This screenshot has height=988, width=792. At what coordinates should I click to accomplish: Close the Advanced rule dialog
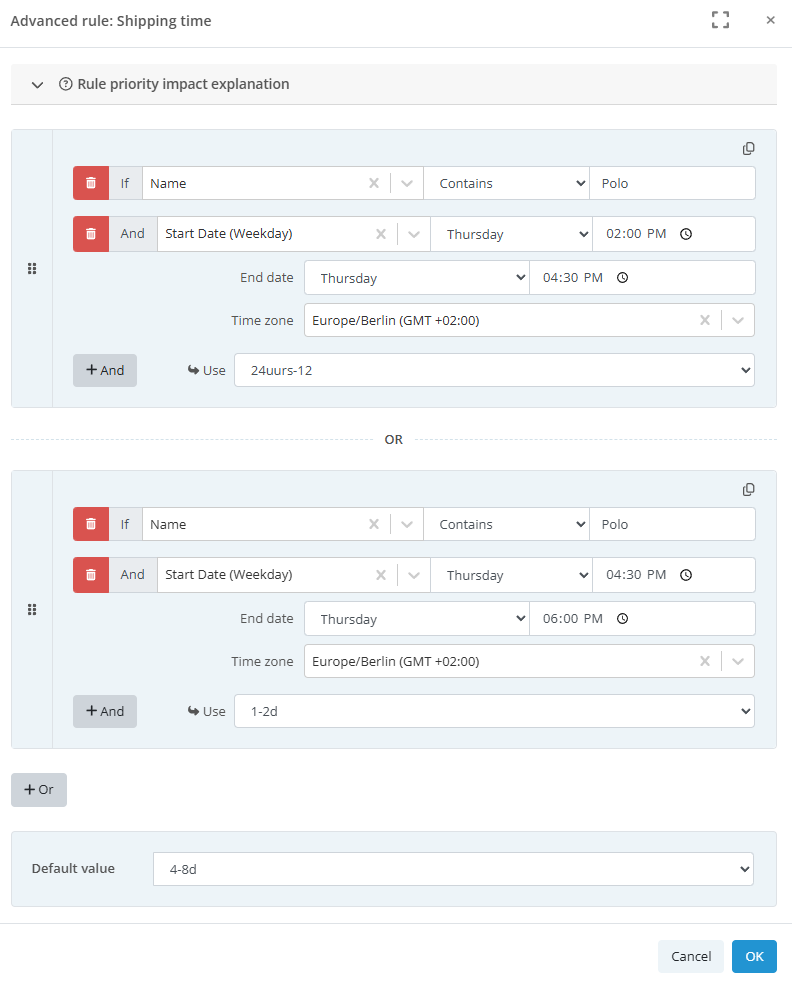(x=770, y=20)
